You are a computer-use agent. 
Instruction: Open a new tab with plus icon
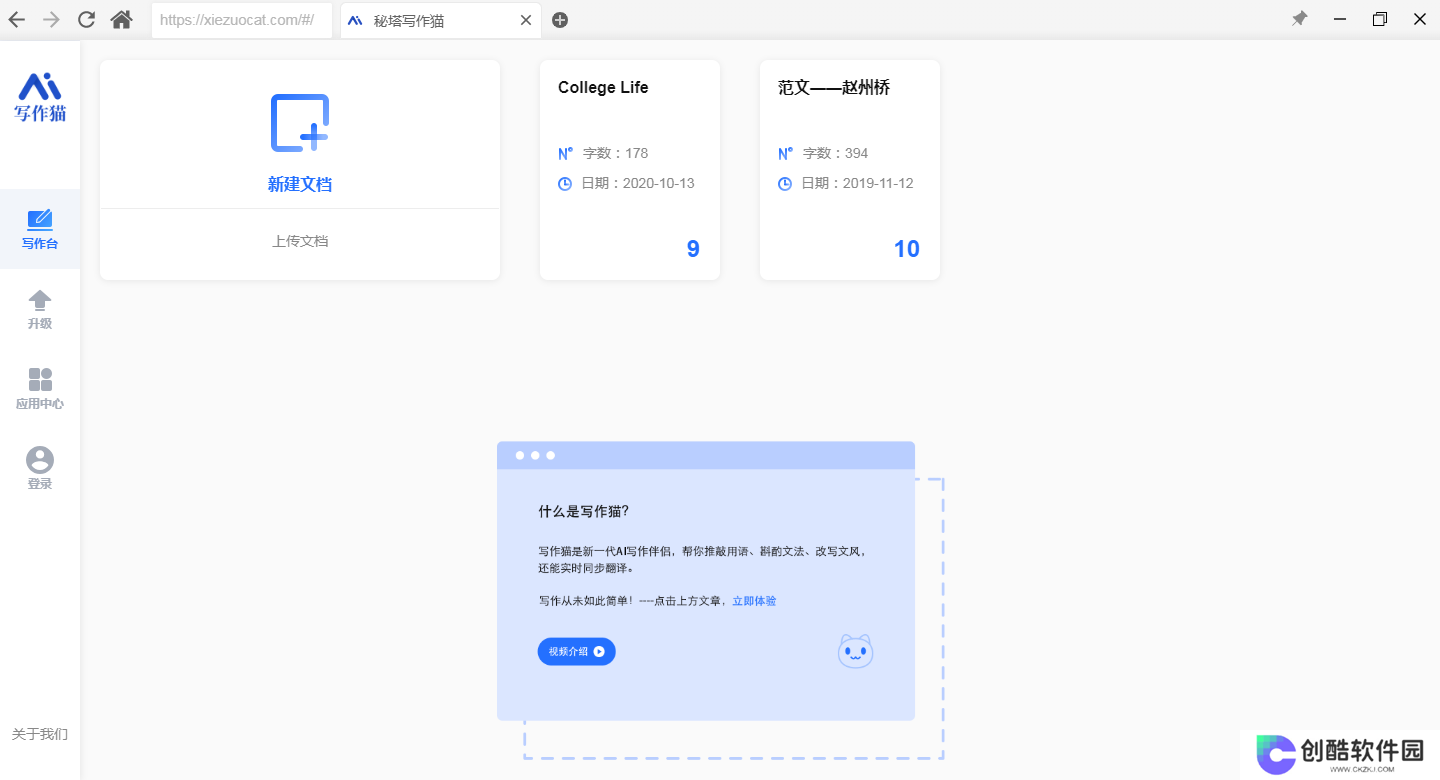click(x=560, y=20)
